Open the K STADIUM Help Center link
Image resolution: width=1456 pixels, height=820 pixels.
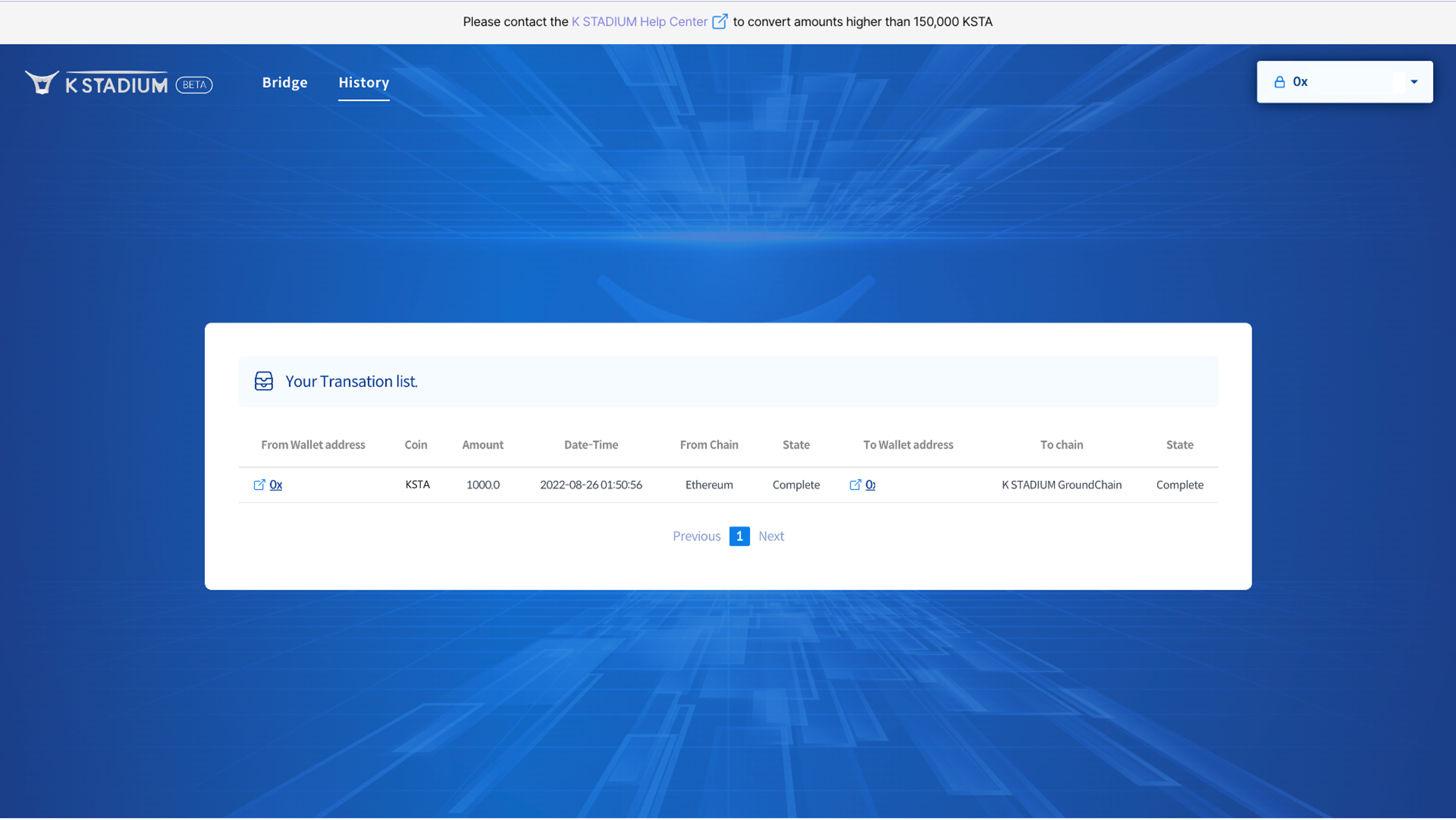click(x=639, y=21)
